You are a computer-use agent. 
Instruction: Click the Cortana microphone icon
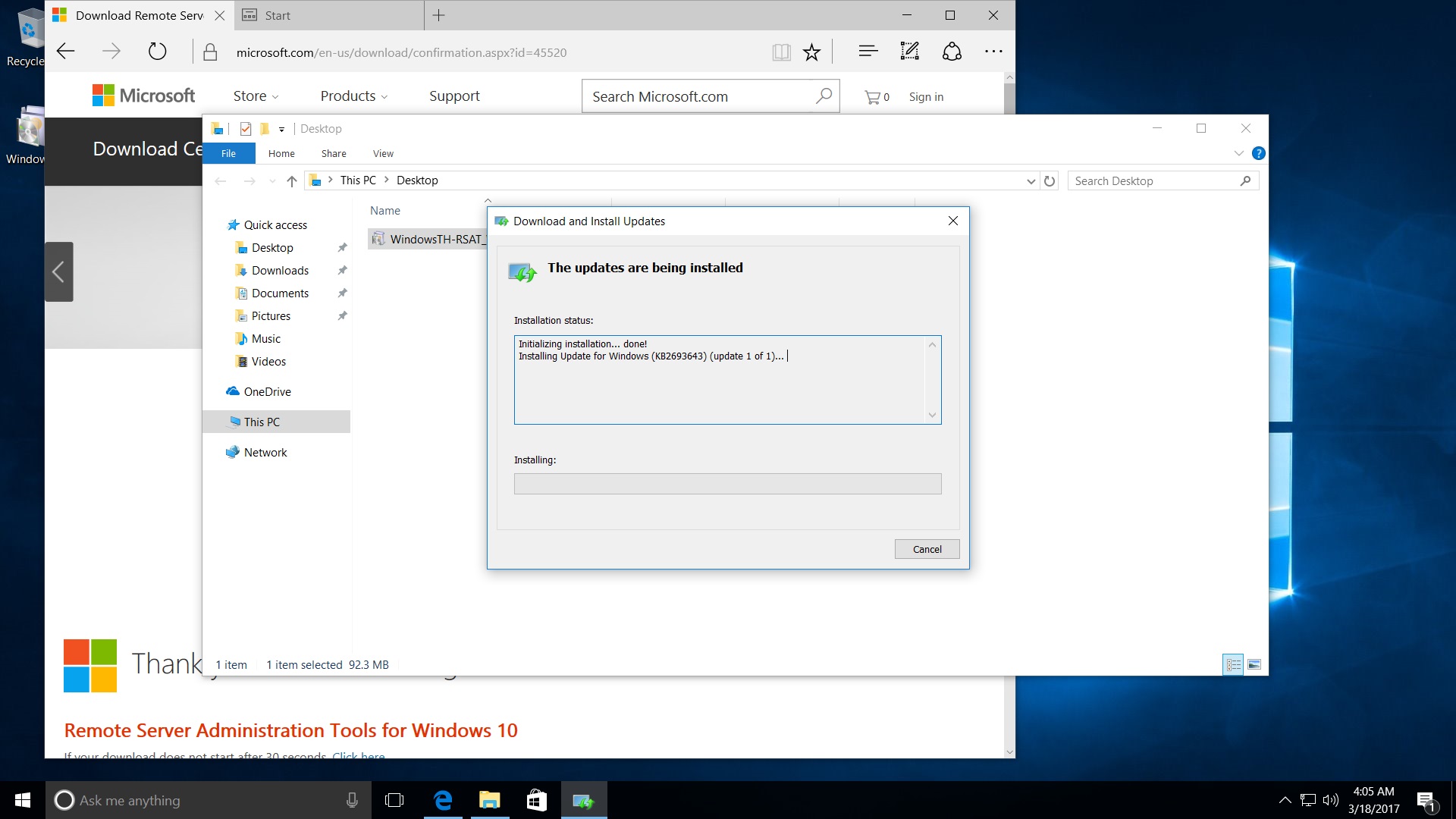(352, 800)
